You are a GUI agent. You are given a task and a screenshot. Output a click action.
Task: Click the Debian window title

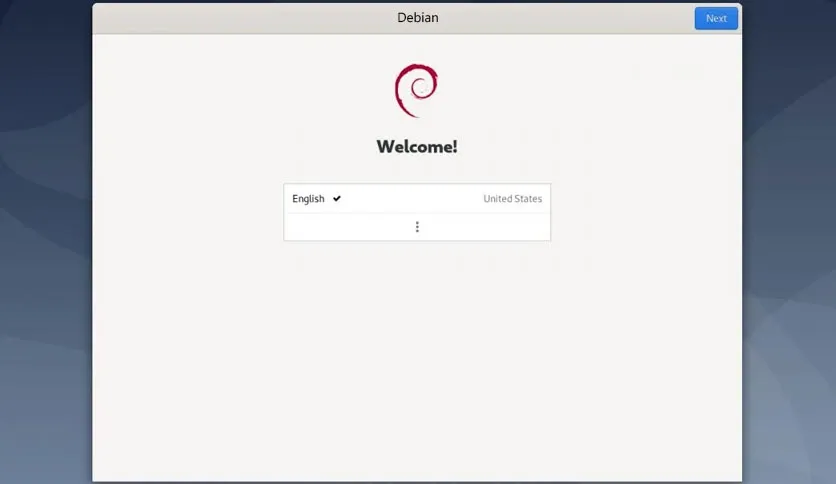(417, 18)
